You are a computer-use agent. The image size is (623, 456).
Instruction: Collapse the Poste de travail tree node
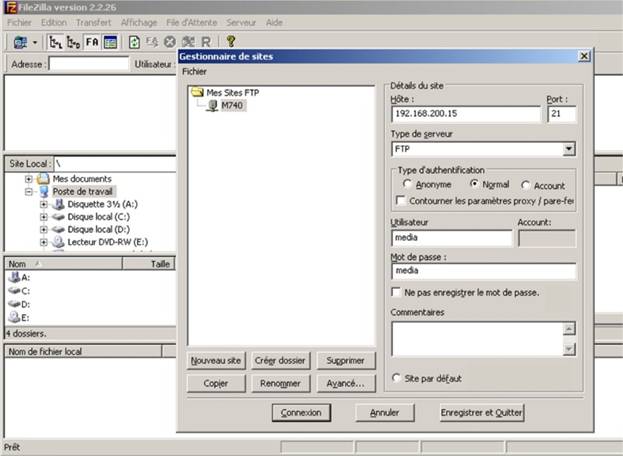[x=29, y=192]
